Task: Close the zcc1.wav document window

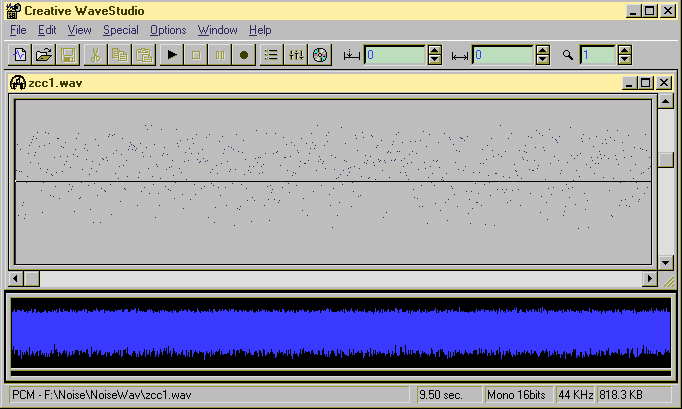Action: pyautogui.click(x=664, y=83)
